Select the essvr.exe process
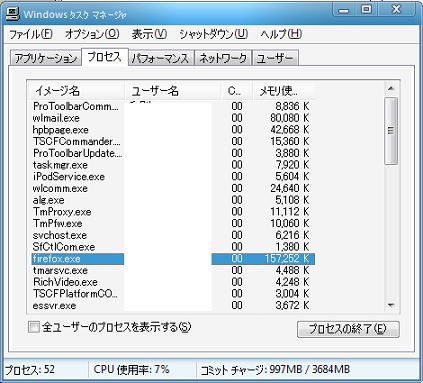The height and width of the screenshot is (383, 423). click(x=173, y=305)
